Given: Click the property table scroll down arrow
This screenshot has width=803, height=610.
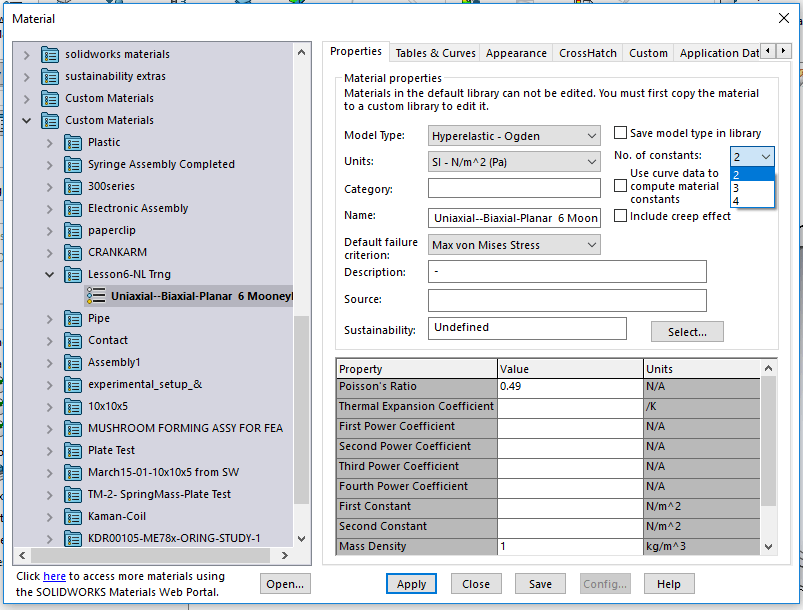Looking at the screenshot, I should [x=768, y=546].
